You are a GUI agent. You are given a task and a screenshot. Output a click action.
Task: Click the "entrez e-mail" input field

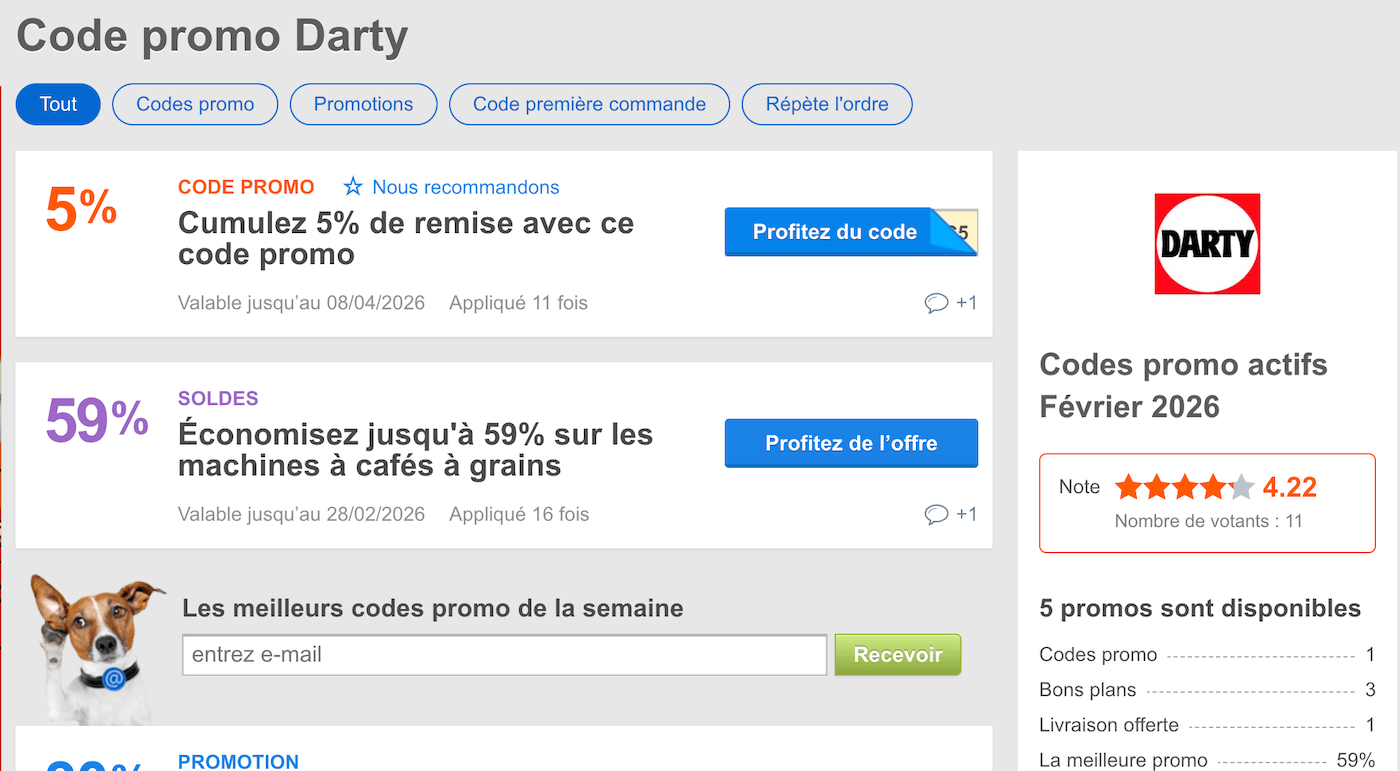[x=504, y=654]
